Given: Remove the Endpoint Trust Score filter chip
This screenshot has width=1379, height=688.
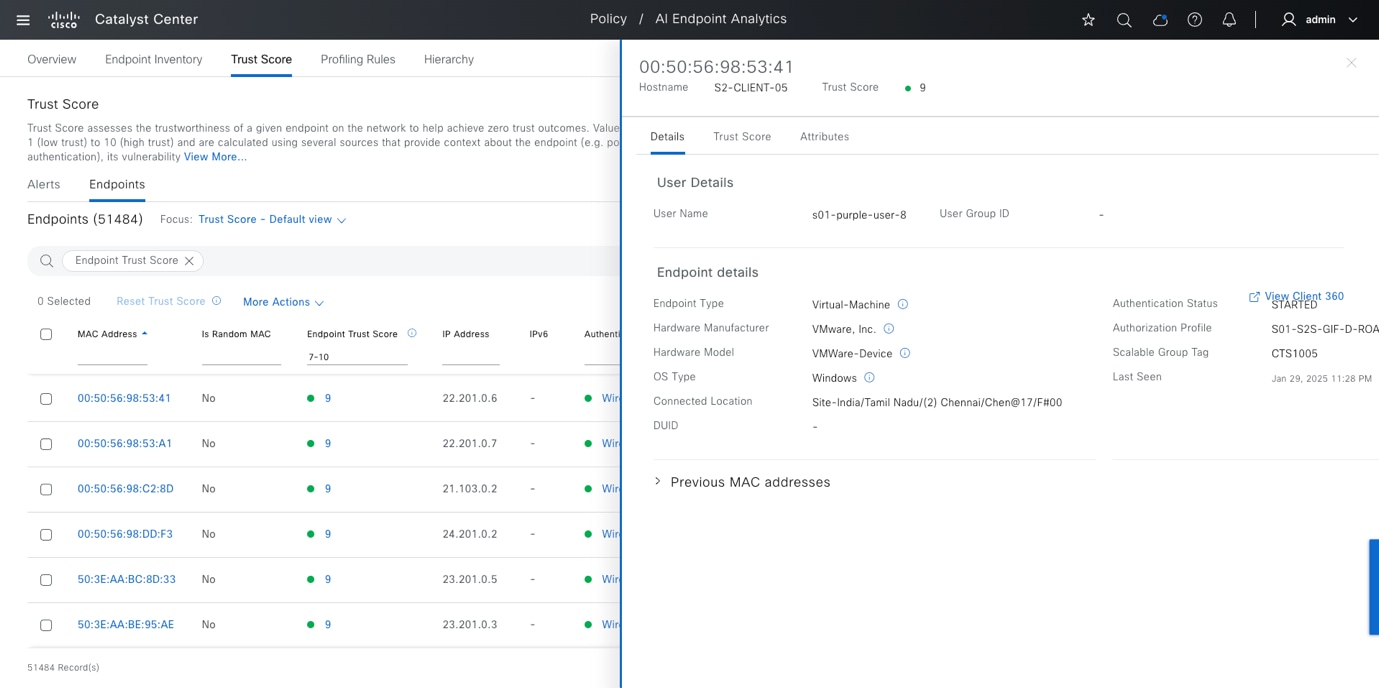Looking at the screenshot, I should coord(189,261).
